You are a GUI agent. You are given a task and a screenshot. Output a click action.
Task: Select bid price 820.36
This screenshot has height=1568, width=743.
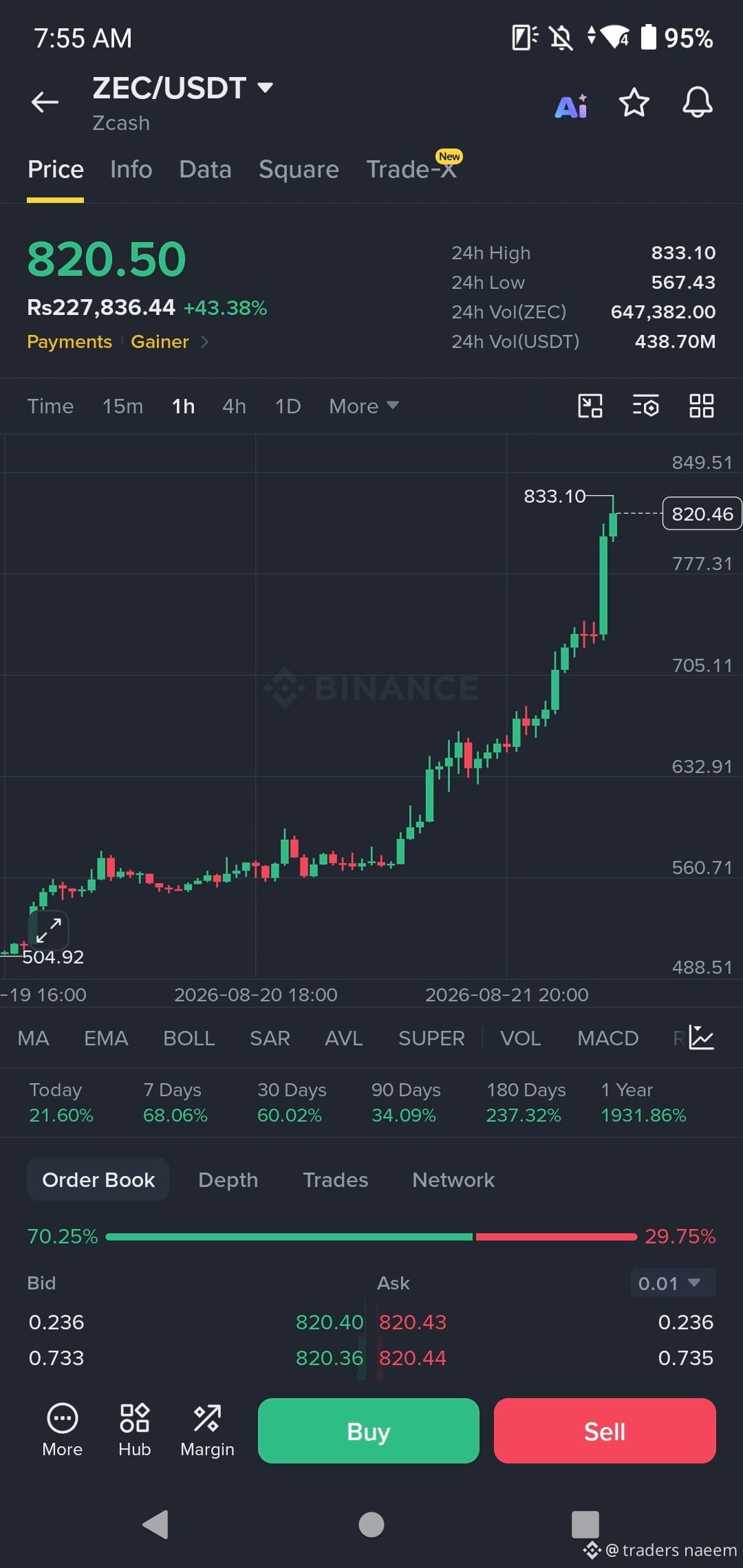click(x=330, y=1358)
